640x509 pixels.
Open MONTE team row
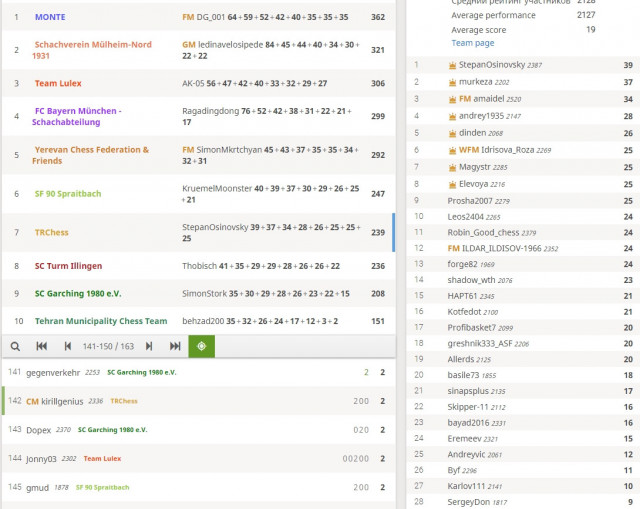click(x=198, y=17)
